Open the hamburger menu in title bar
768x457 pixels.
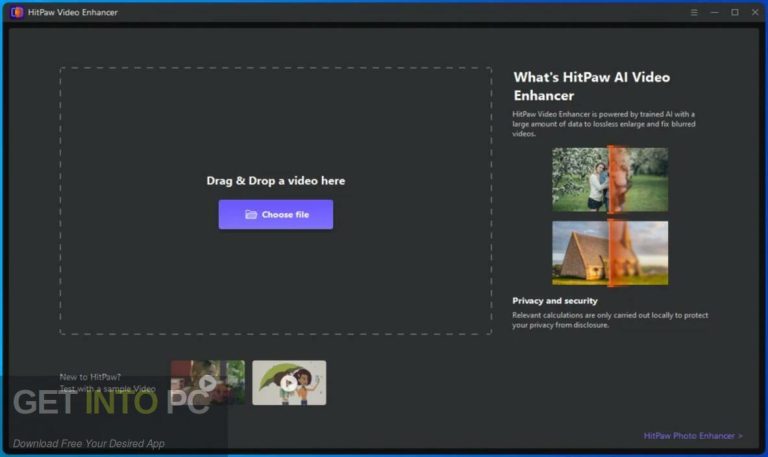point(694,12)
